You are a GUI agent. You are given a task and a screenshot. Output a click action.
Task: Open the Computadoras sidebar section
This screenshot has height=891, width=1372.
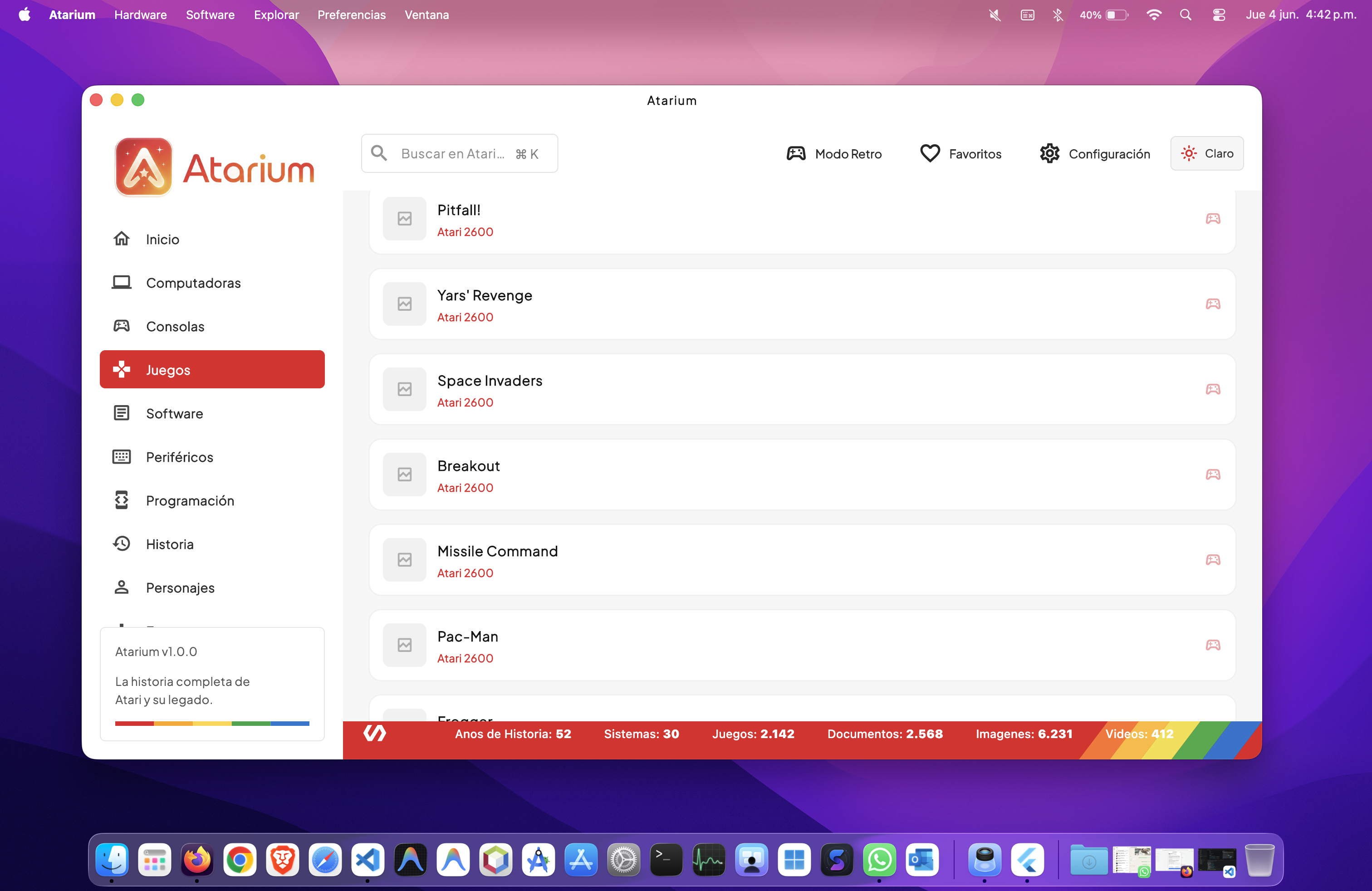pyautogui.click(x=211, y=282)
